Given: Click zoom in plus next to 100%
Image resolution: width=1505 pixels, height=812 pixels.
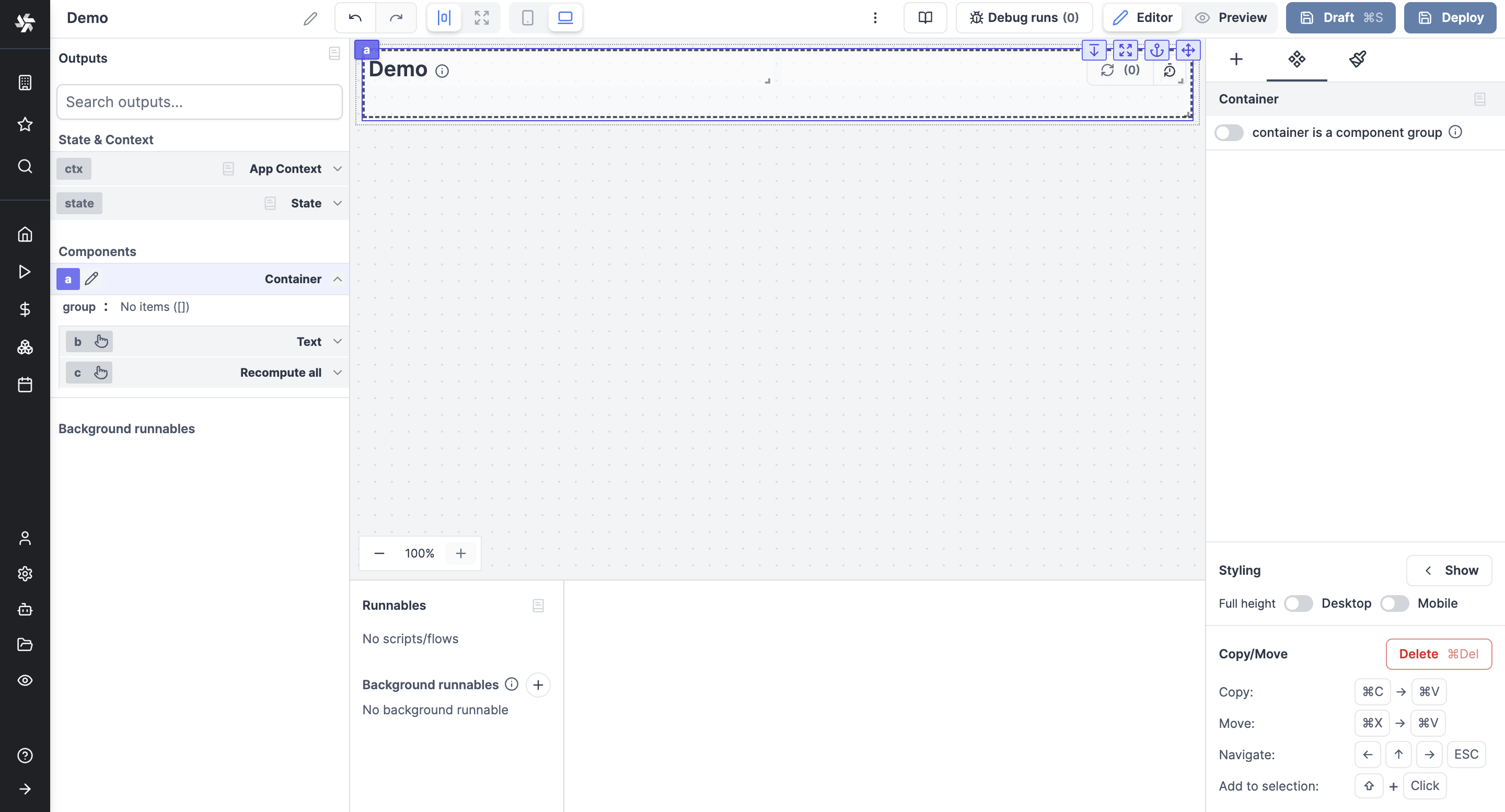Looking at the screenshot, I should point(460,553).
